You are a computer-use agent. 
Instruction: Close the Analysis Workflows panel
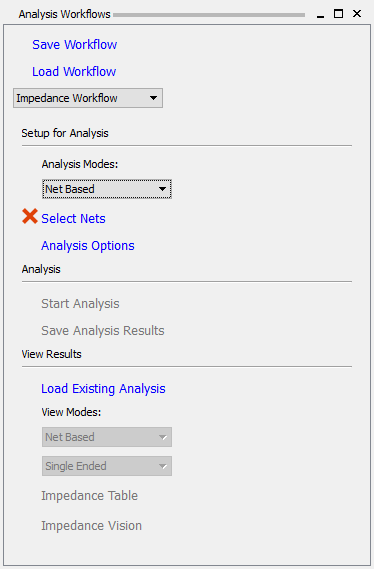tap(357, 14)
